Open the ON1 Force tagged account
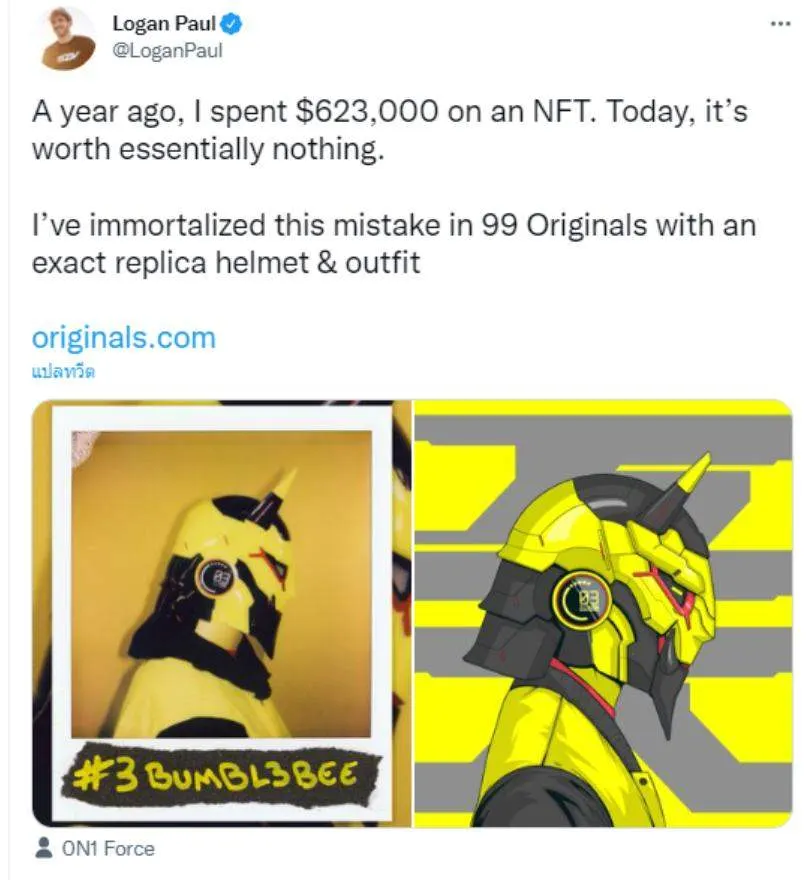 click(108, 848)
